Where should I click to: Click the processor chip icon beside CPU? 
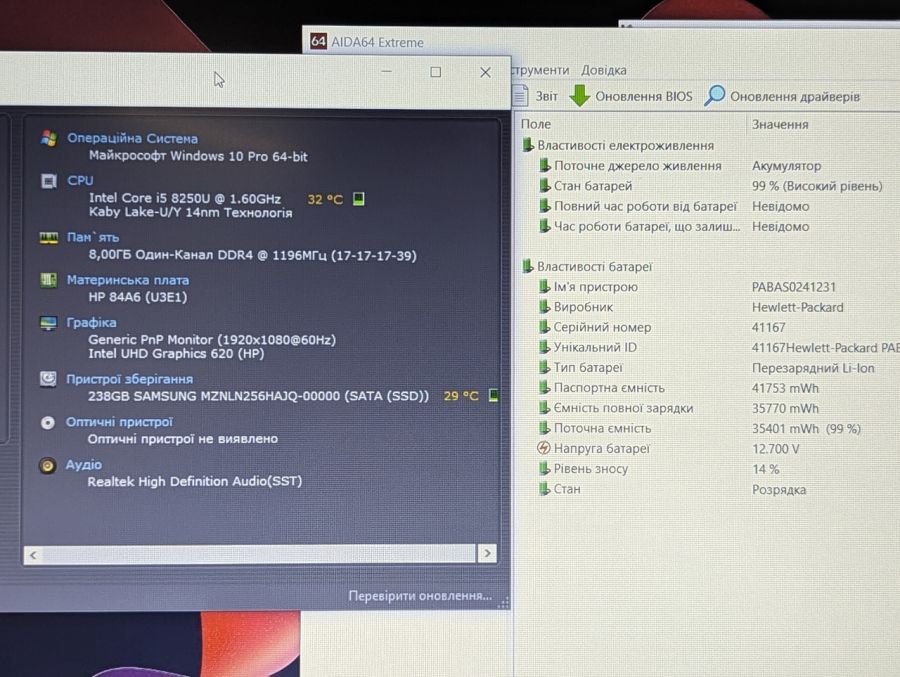49,181
